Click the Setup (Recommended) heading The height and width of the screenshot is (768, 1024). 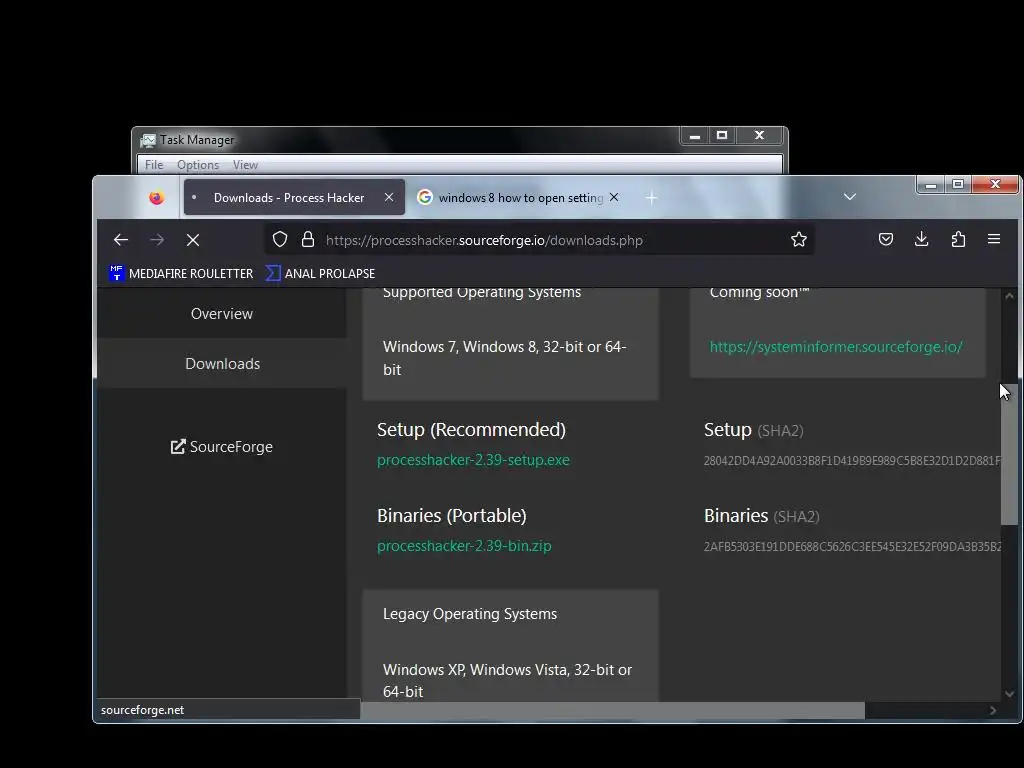tap(472, 430)
